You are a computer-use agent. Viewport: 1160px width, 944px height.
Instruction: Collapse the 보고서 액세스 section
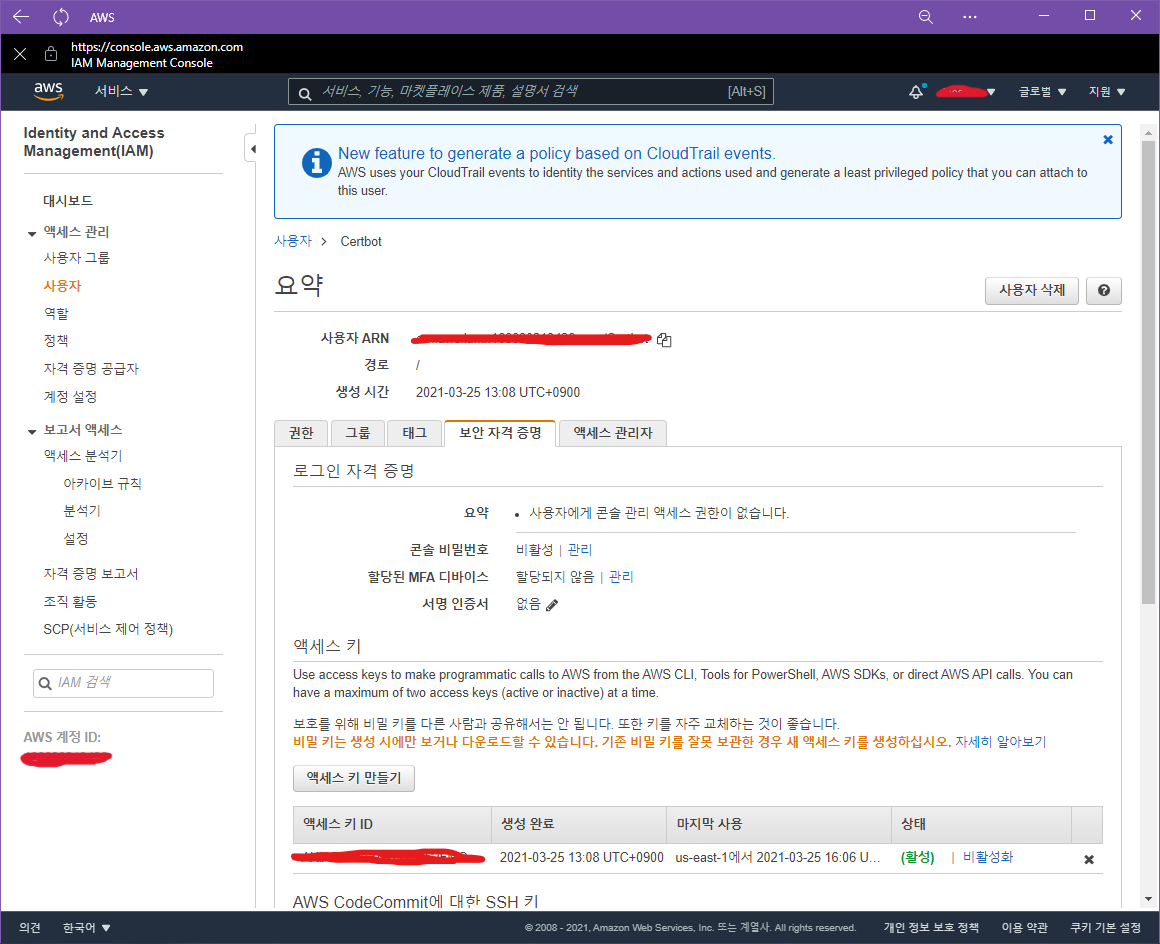[32, 431]
